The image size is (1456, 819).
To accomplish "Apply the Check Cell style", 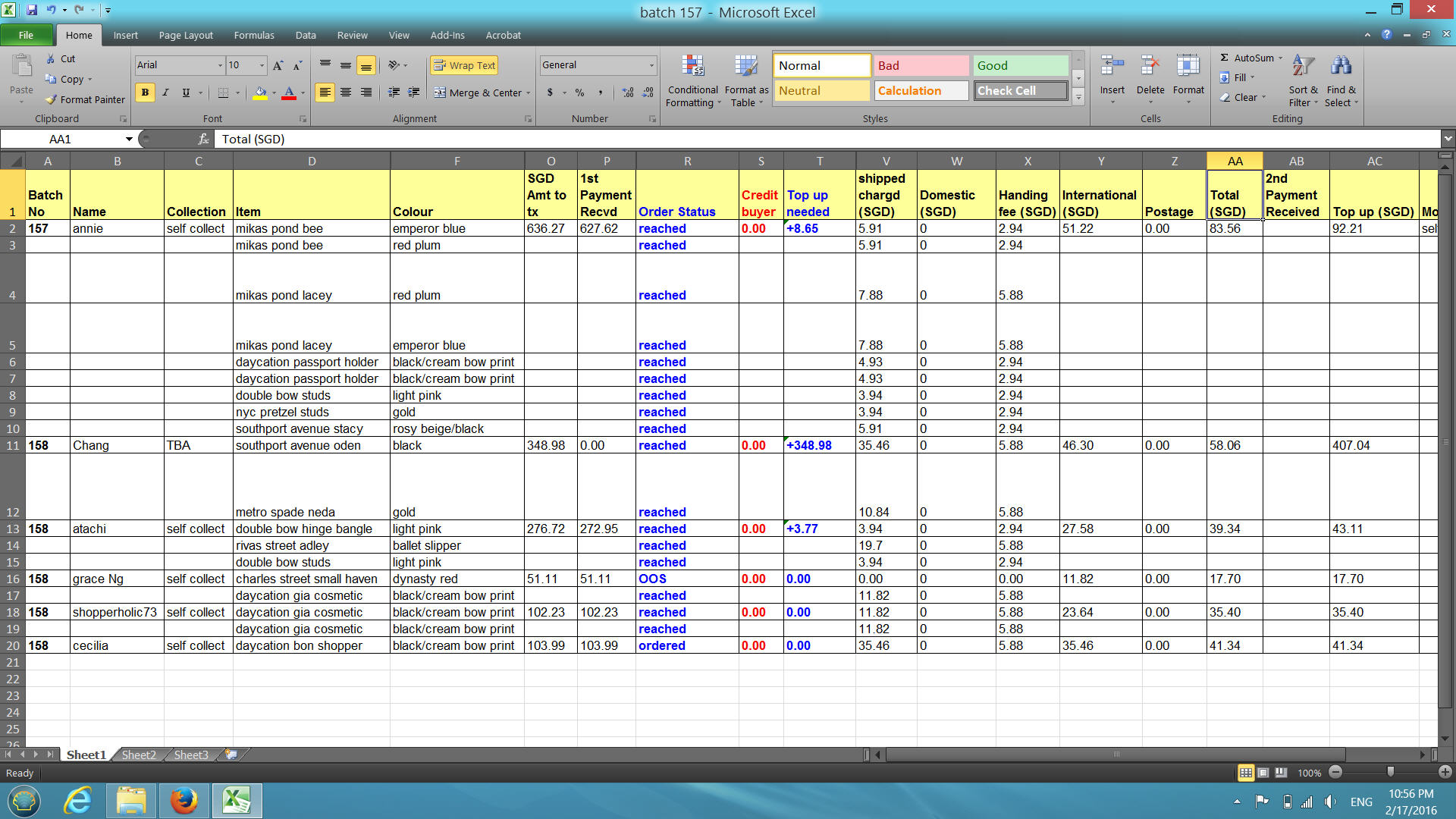I will click(x=1021, y=91).
